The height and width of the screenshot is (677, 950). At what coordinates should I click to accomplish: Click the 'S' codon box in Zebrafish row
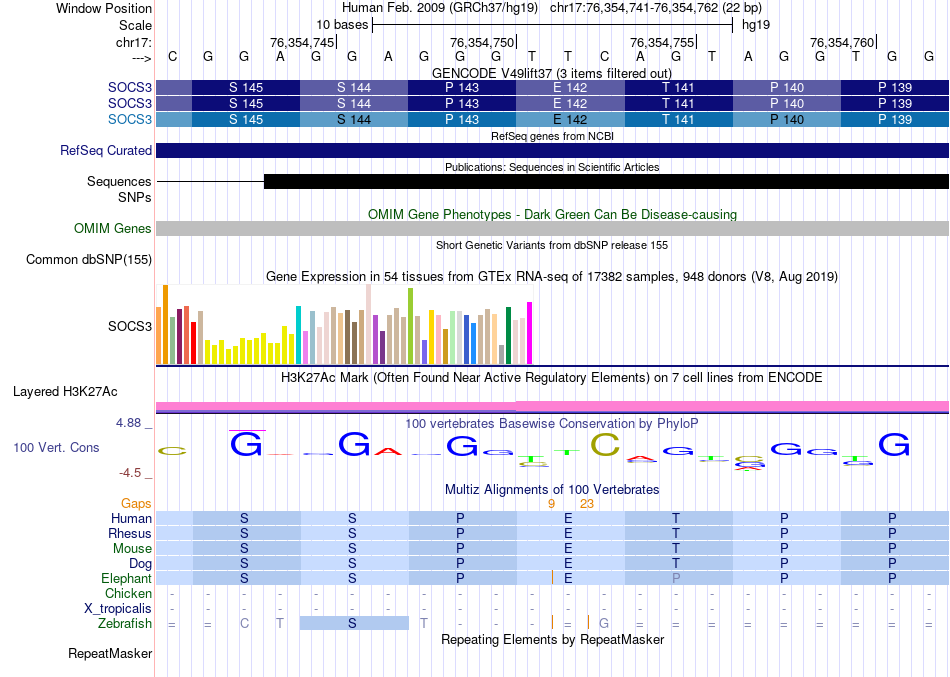[354, 623]
